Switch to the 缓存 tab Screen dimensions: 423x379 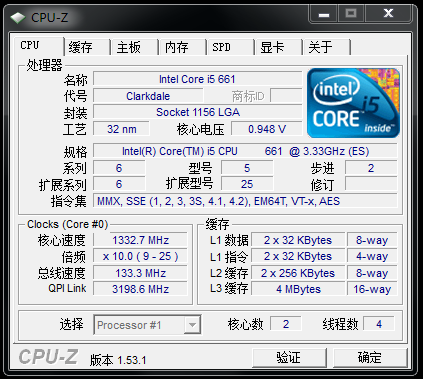pos(87,47)
